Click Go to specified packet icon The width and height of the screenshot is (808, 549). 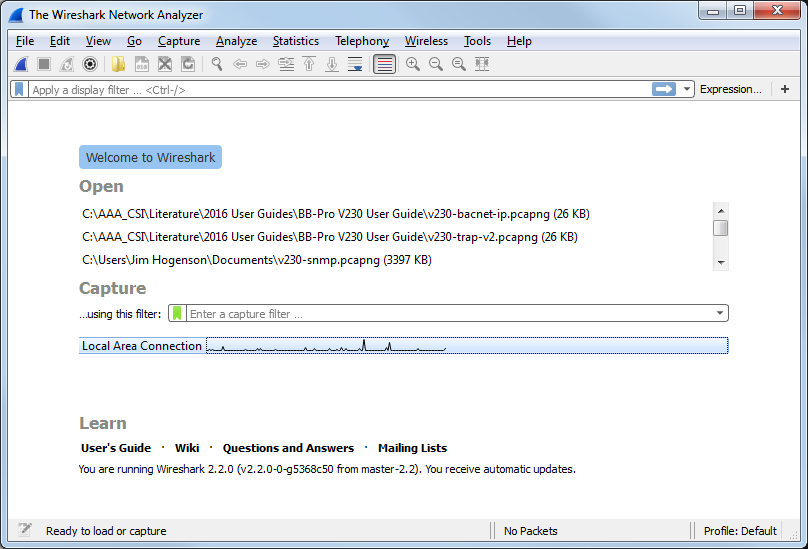coord(286,64)
